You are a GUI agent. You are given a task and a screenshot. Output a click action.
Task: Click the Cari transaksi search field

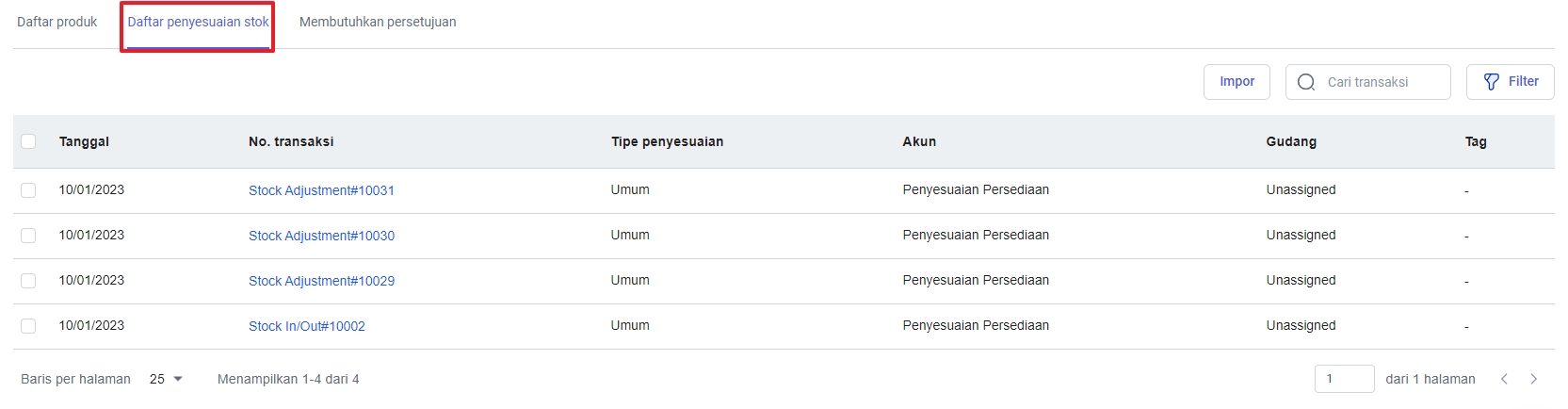click(x=1380, y=82)
